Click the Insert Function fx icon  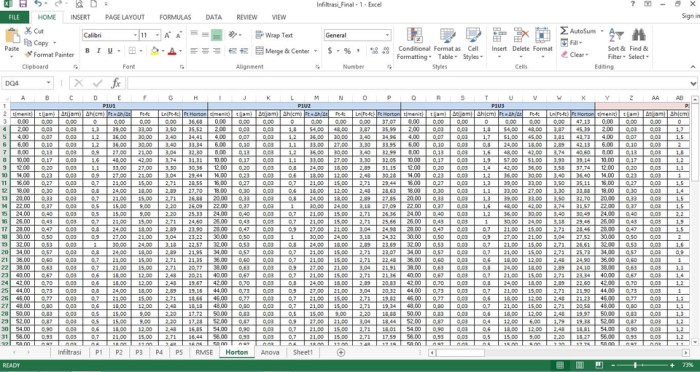pyautogui.click(x=116, y=83)
